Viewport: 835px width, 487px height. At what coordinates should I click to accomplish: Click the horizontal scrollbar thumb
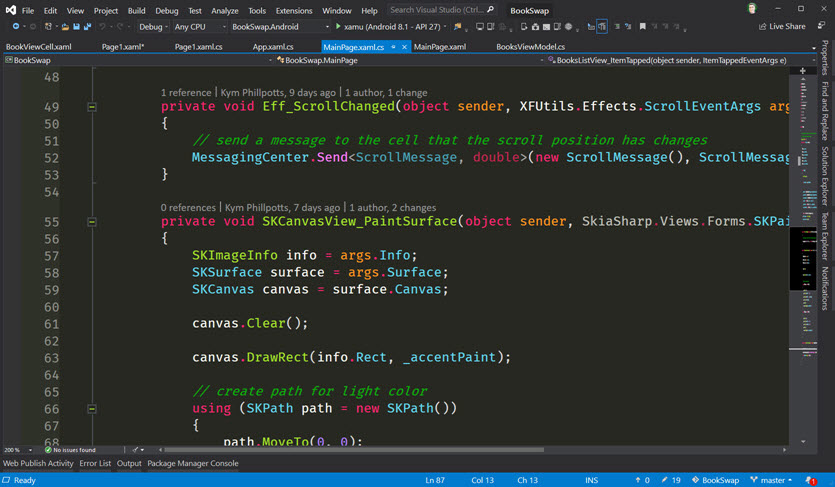pos(354,450)
